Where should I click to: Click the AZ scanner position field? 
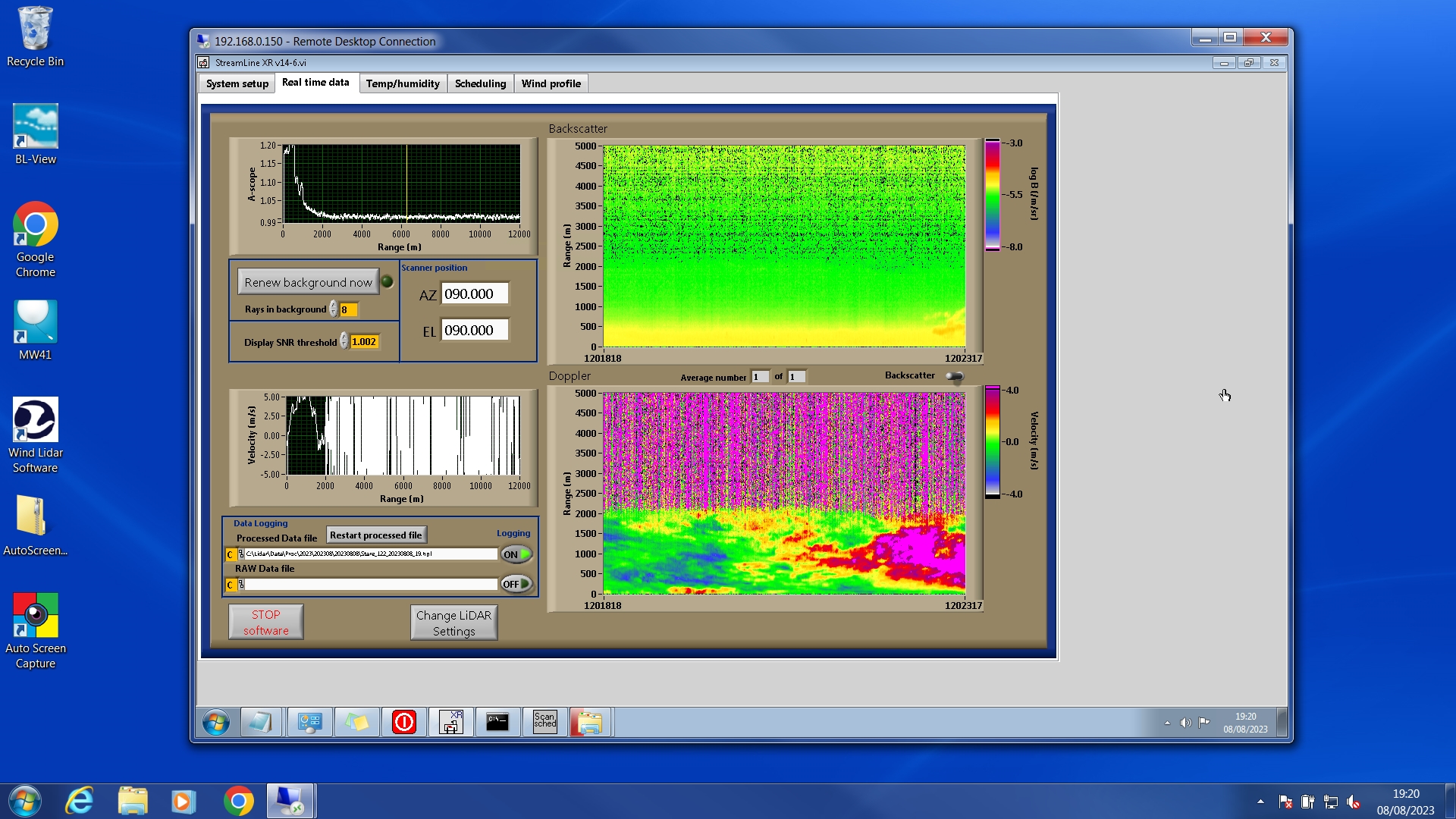click(475, 294)
